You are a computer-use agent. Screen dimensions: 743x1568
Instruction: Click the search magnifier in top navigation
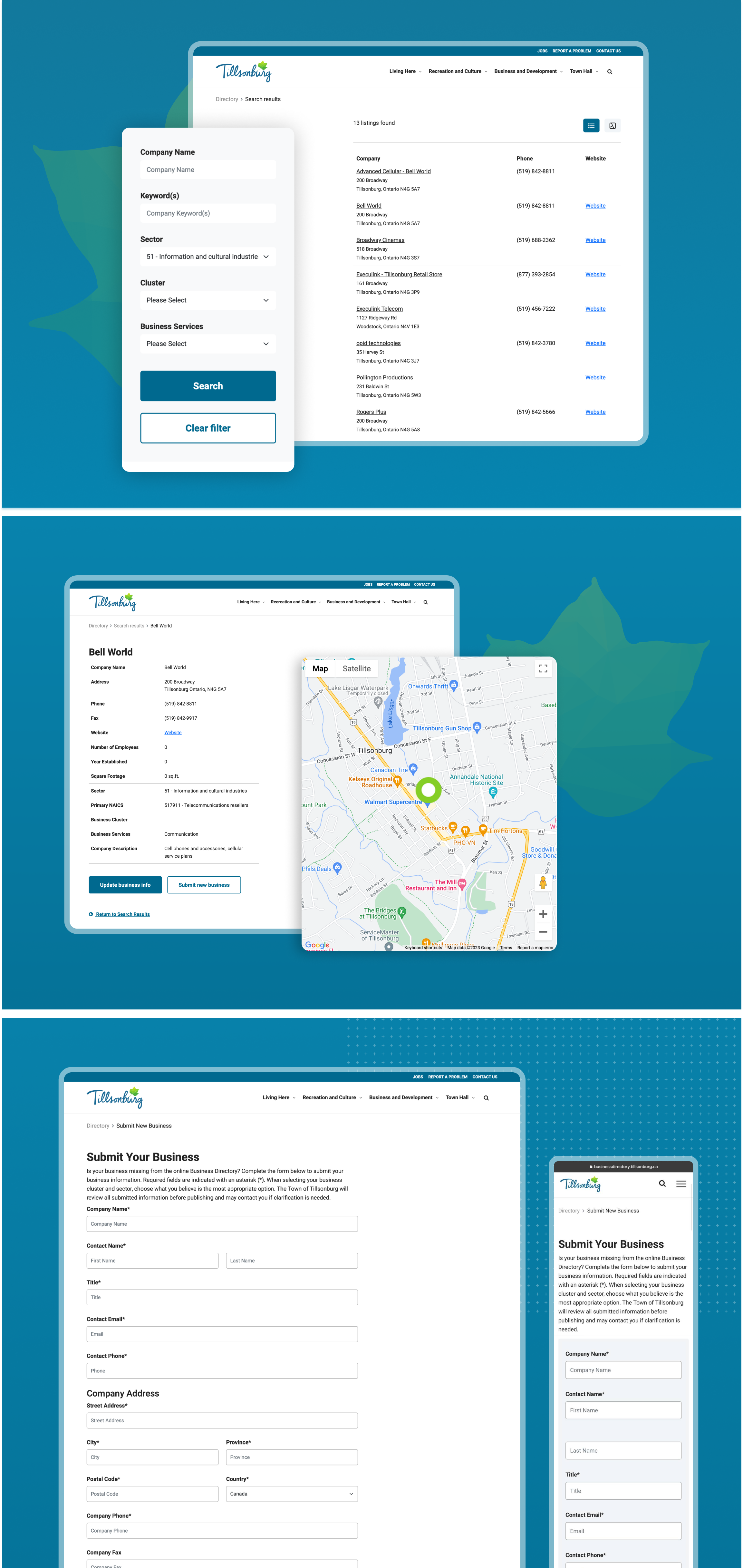click(x=609, y=72)
